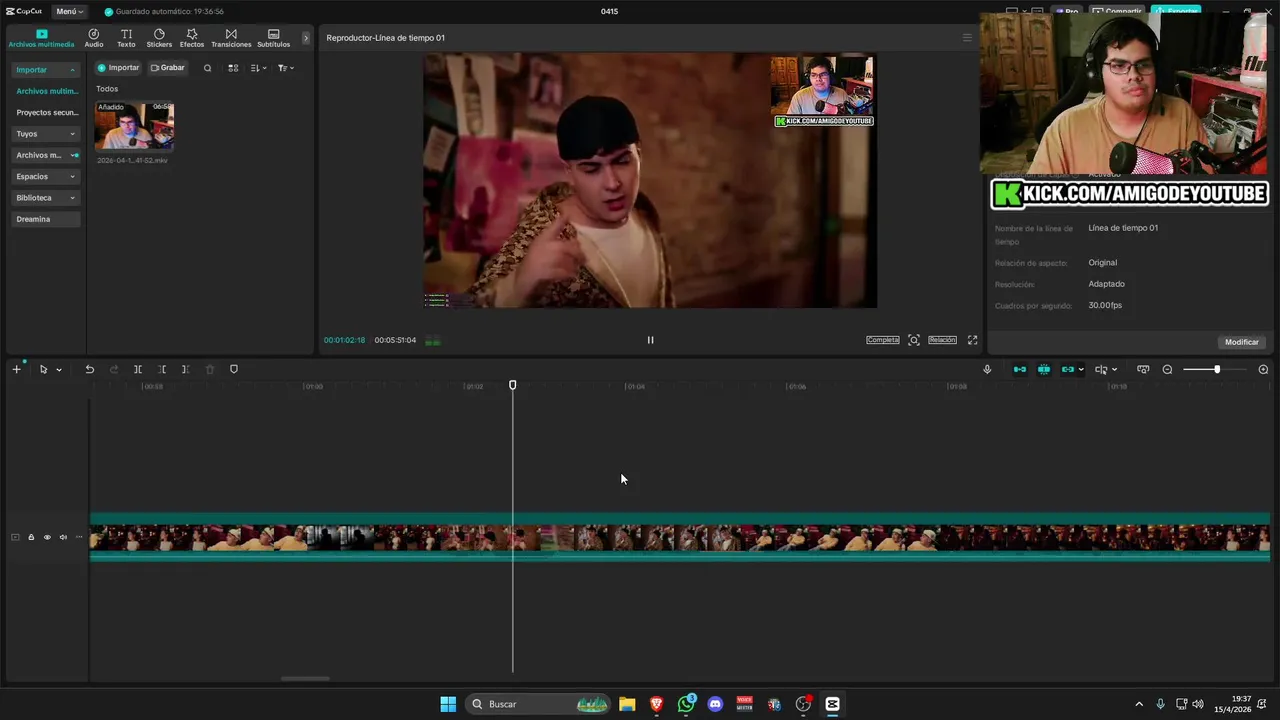Zoom out the timeline with minus icon

pyautogui.click(x=1167, y=369)
